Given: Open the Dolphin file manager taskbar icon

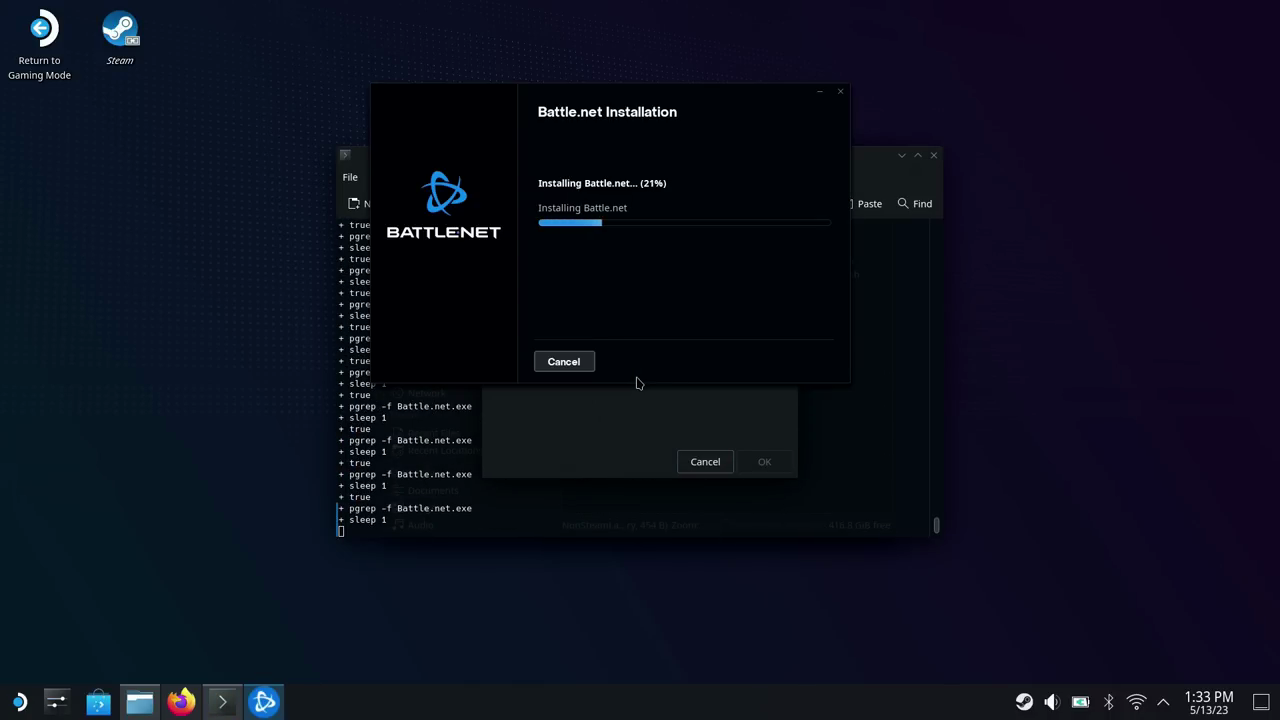Looking at the screenshot, I should coord(140,702).
